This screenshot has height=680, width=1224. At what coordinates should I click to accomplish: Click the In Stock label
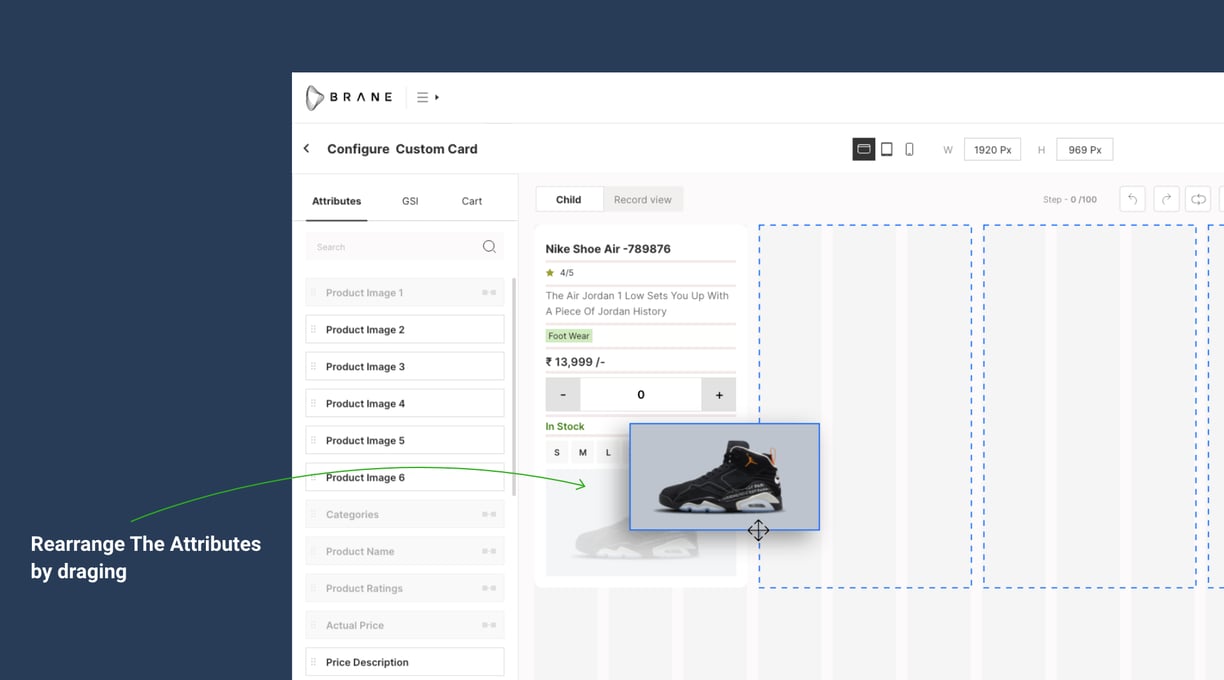pyautogui.click(x=565, y=426)
